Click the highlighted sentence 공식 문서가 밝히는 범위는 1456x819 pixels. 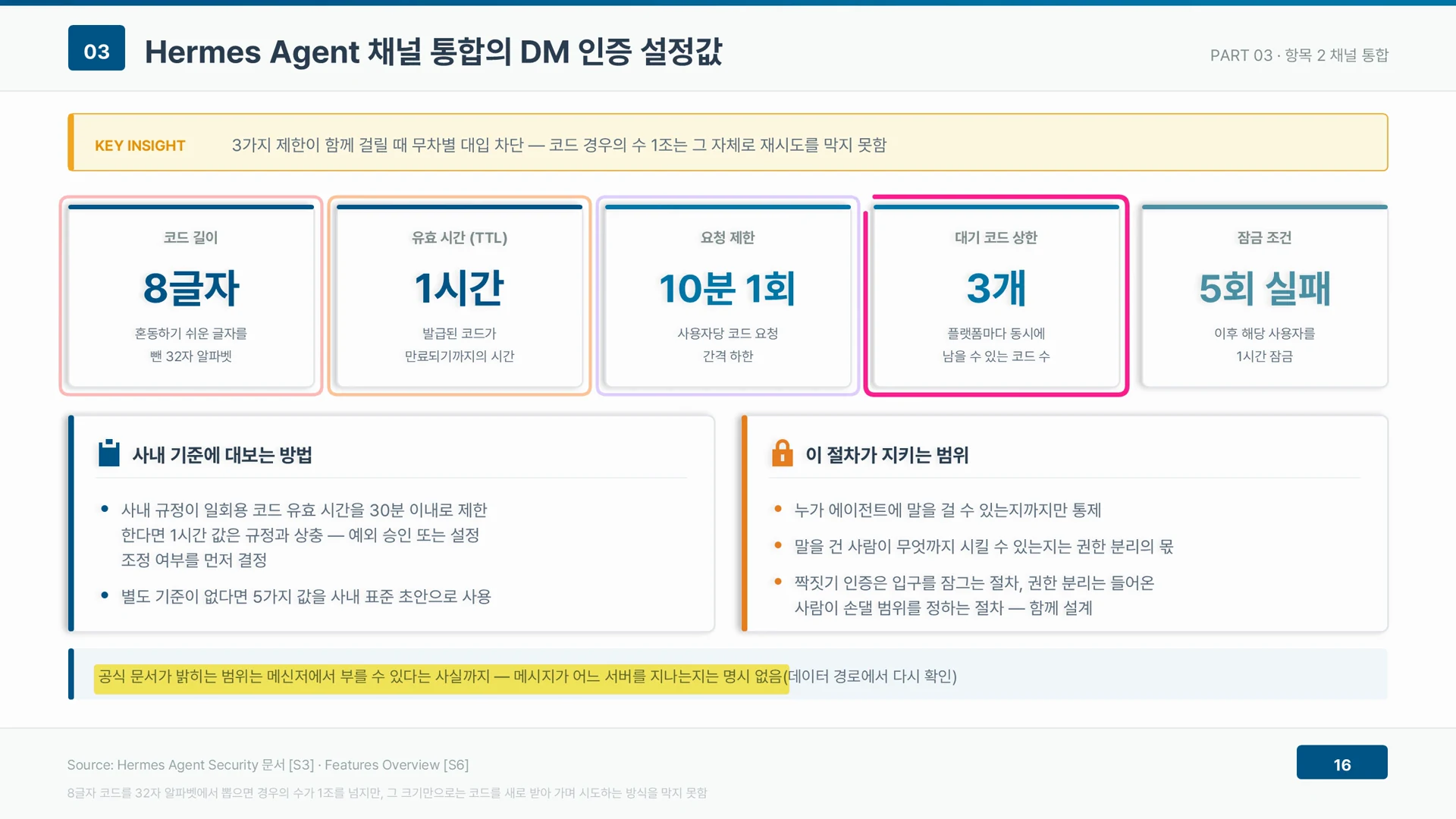click(440, 676)
